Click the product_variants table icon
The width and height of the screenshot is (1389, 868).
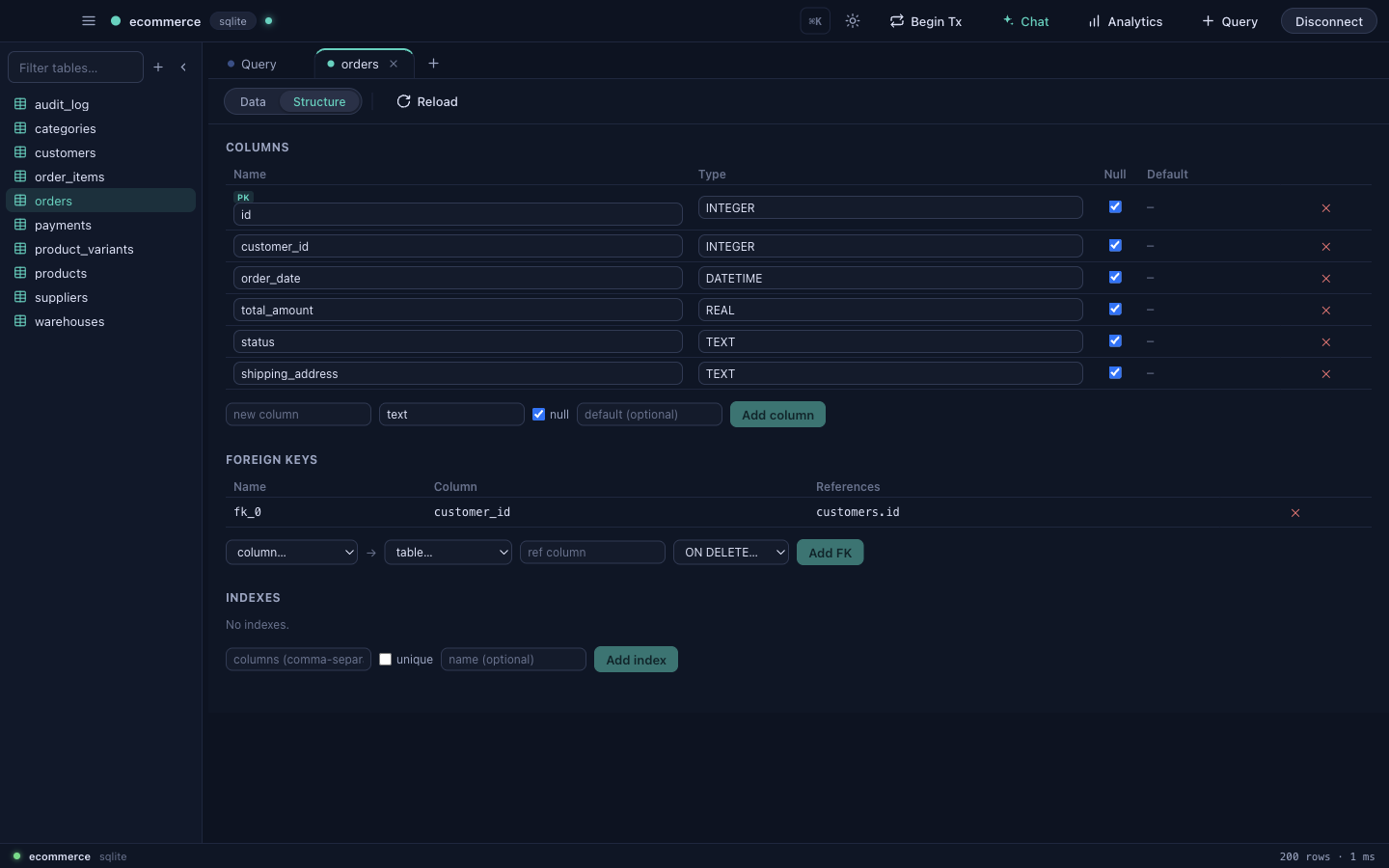(20, 248)
